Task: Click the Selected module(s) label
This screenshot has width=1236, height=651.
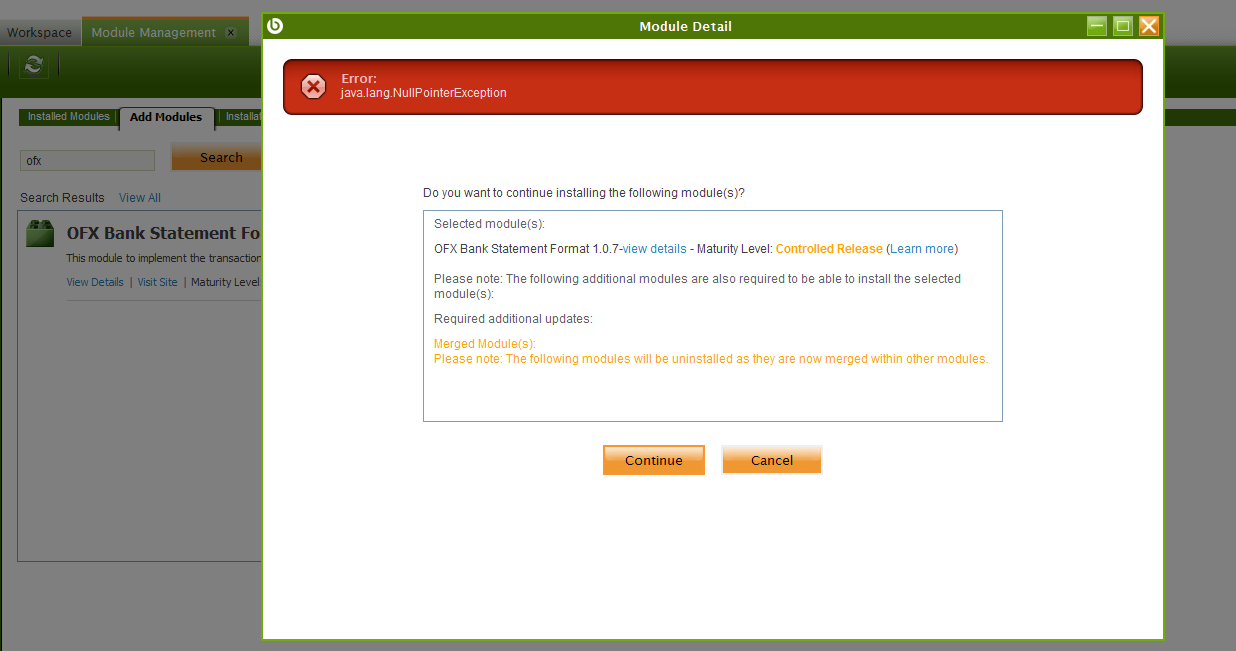Action: click(x=489, y=224)
